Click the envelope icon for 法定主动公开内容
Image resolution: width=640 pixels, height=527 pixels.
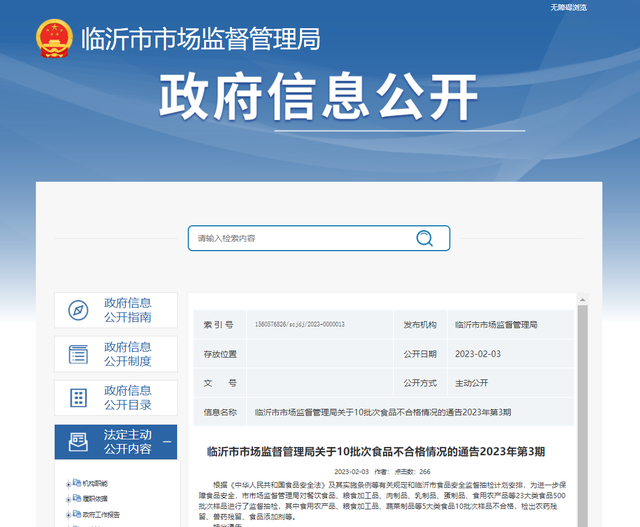[x=78, y=442]
